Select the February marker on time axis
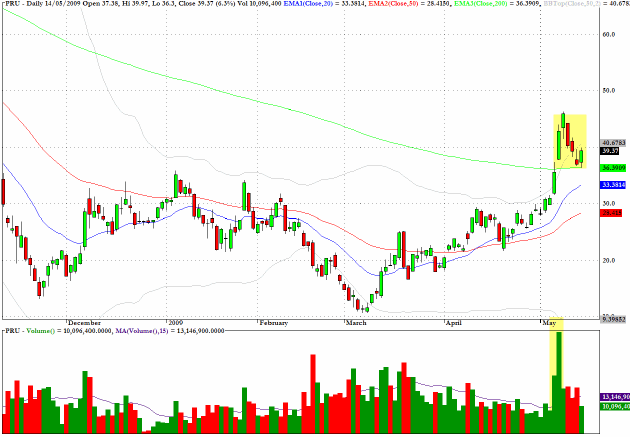630x437 pixels. point(273,323)
